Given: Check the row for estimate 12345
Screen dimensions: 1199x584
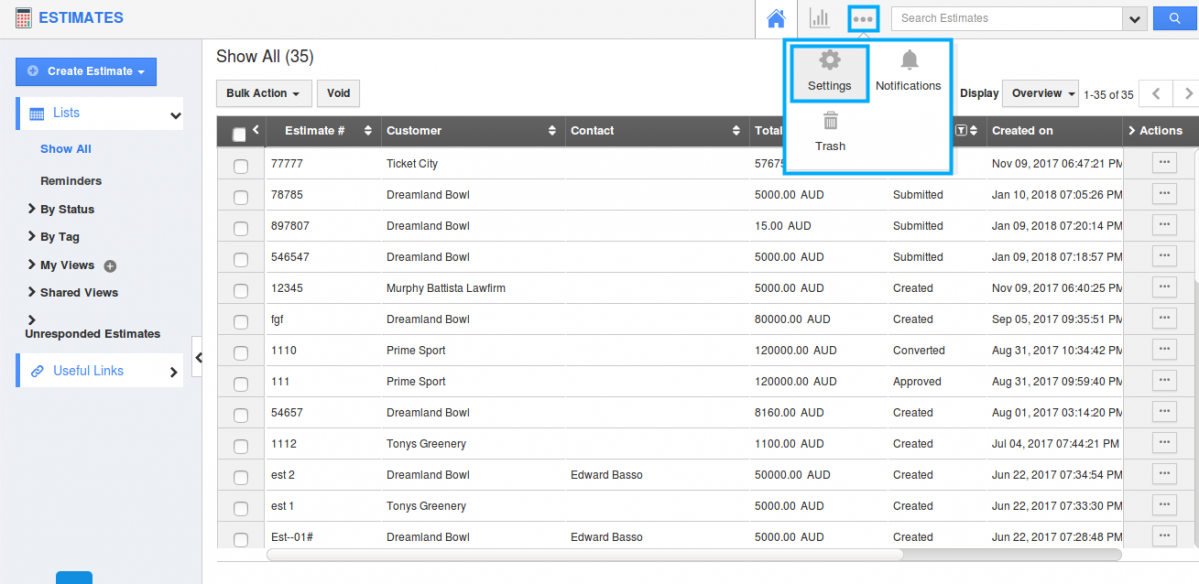Looking at the screenshot, I should coord(240,290).
